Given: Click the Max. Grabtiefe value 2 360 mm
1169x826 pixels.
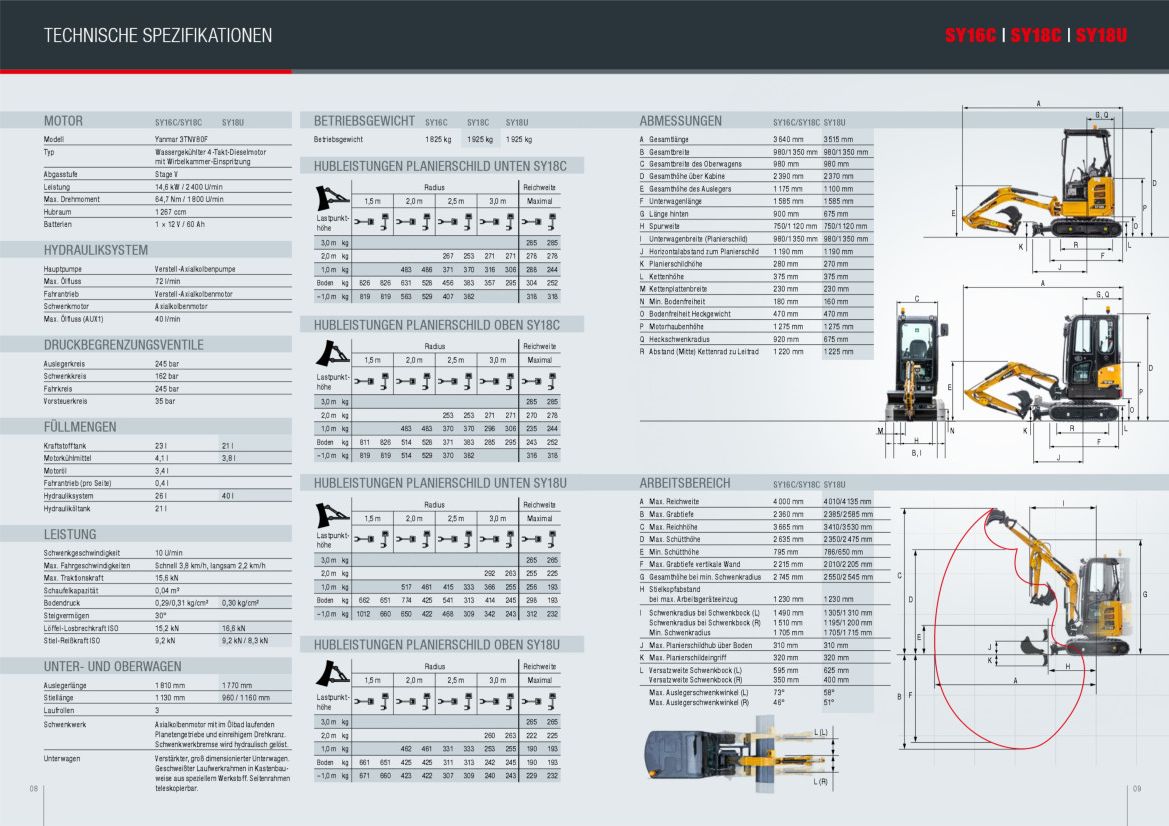Looking at the screenshot, I should [788, 514].
